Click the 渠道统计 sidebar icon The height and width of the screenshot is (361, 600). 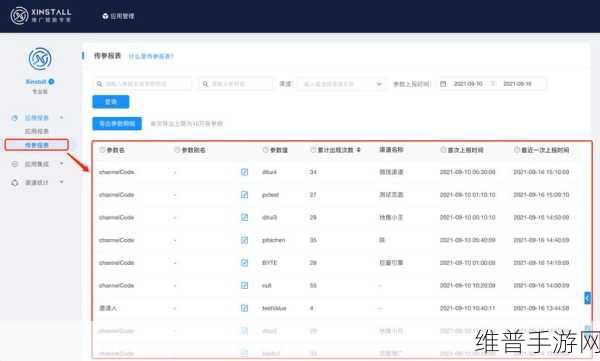click(15, 183)
